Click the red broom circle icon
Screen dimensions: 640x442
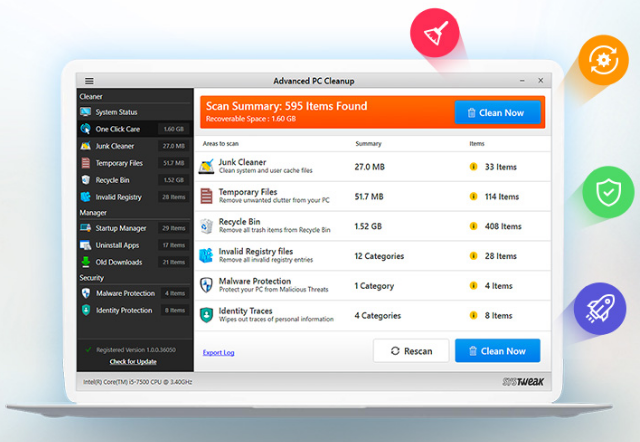435,33
